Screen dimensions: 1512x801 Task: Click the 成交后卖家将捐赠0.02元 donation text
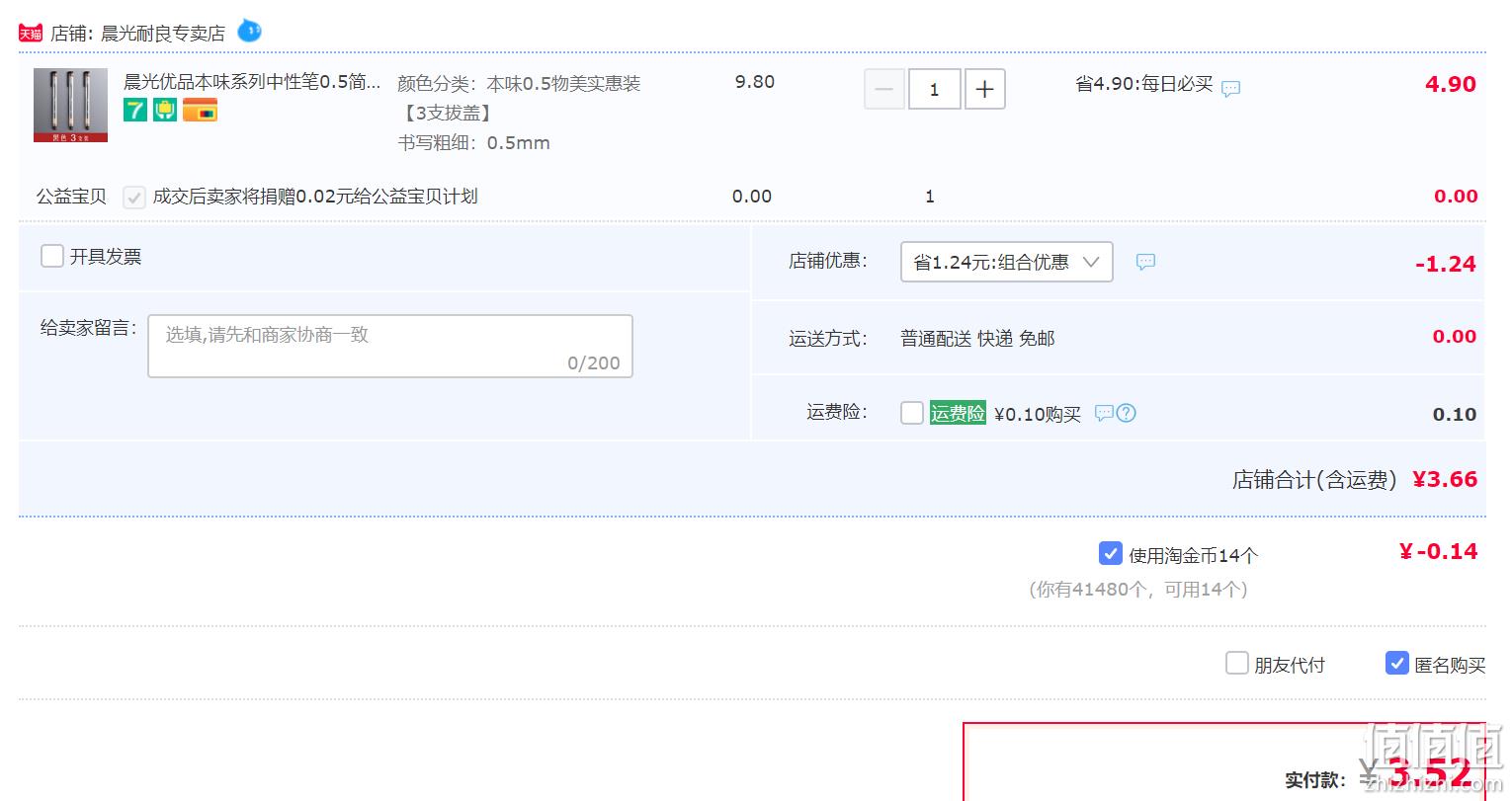click(315, 197)
